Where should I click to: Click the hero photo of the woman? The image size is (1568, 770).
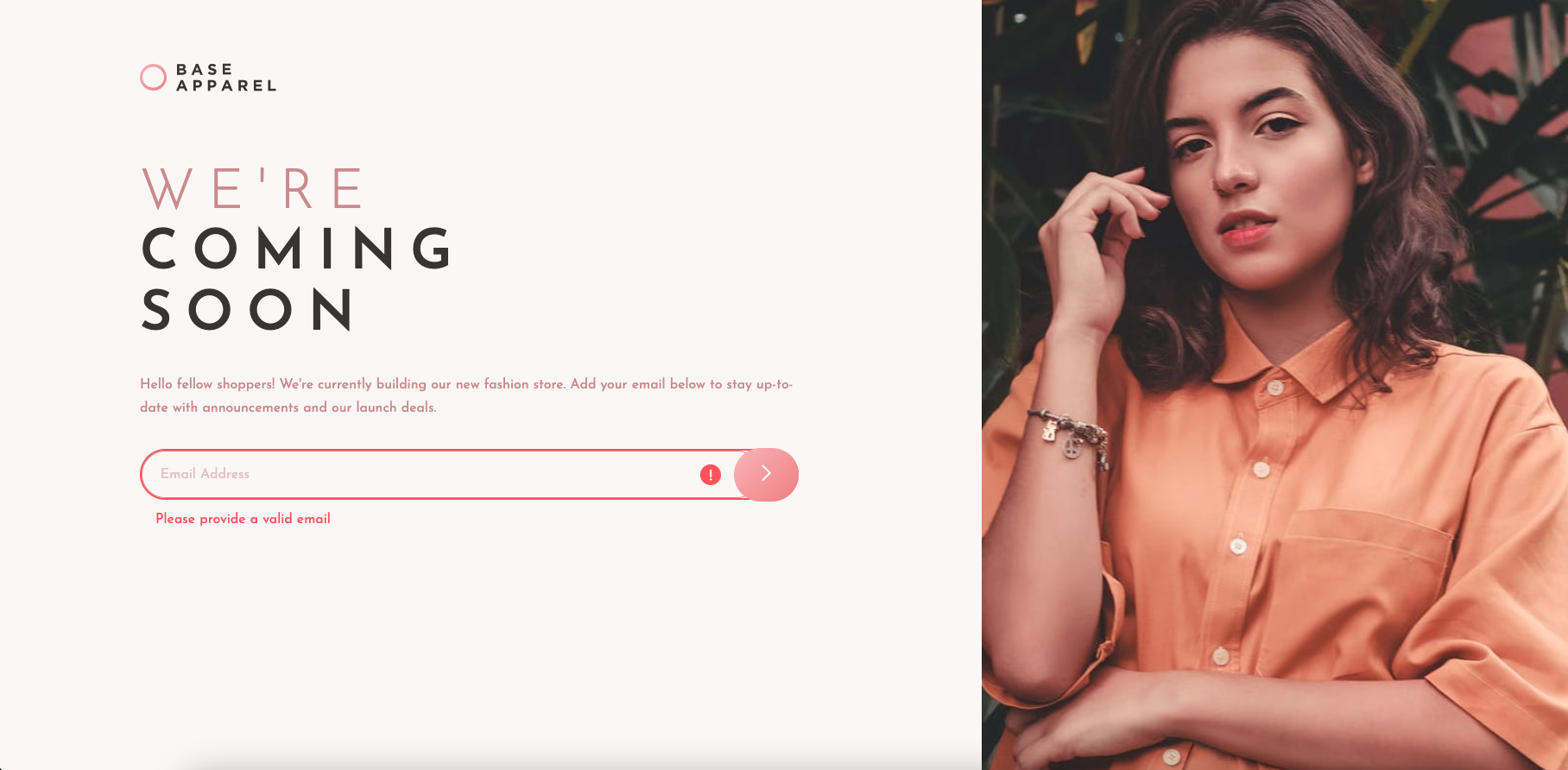click(x=1274, y=385)
